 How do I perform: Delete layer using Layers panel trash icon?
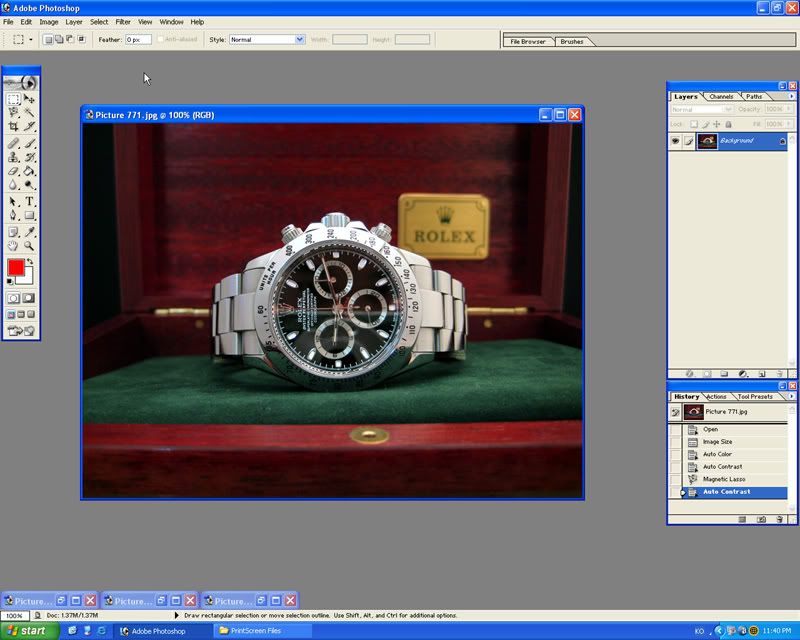(x=779, y=374)
